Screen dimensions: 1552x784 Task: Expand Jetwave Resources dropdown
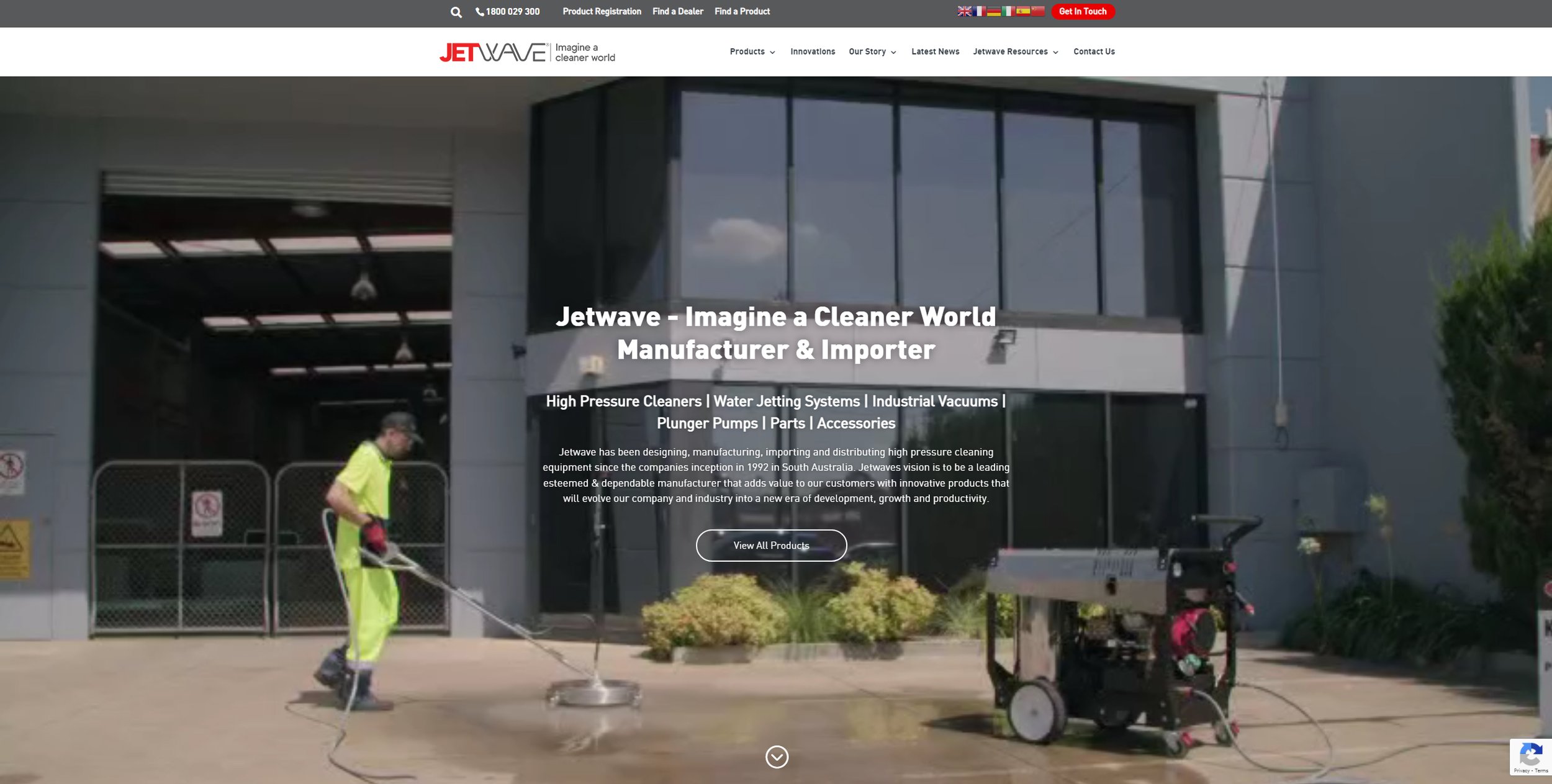coord(1015,52)
